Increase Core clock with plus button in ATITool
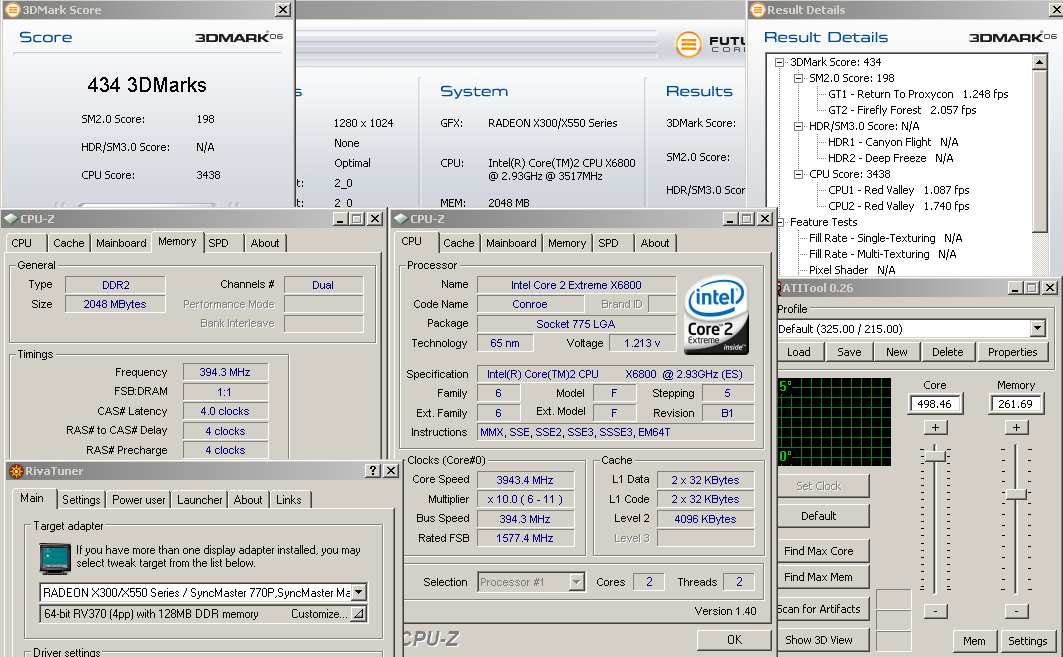Image resolution: width=1063 pixels, height=657 pixels. pyautogui.click(x=936, y=428)
